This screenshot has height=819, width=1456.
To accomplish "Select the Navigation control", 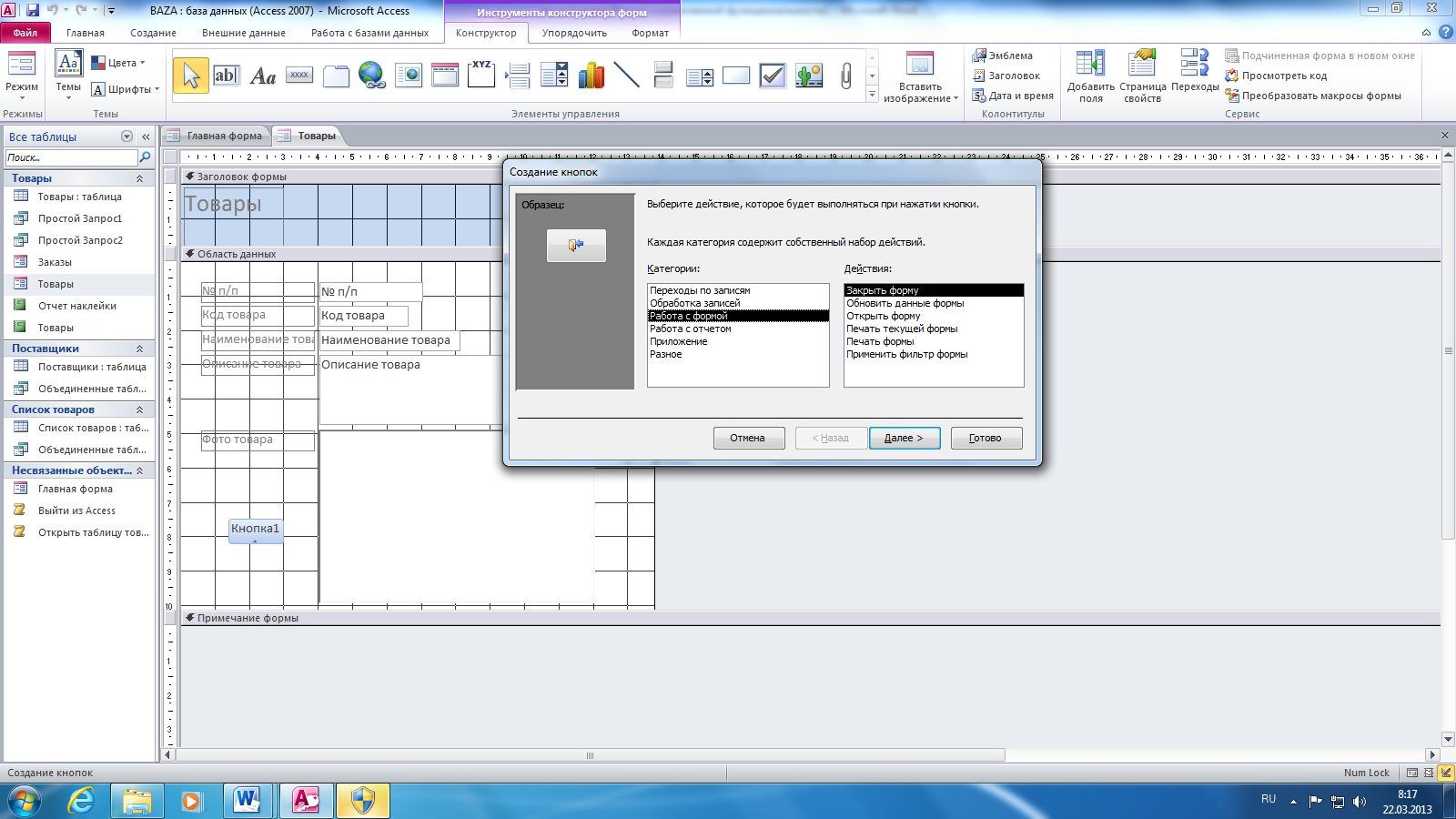I will [x=445, y=76].
